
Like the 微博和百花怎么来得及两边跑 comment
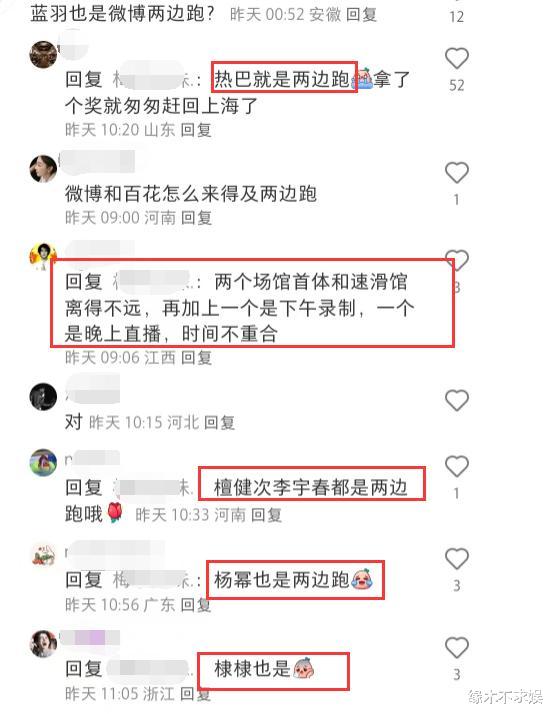pyautogui.click(x=457, y=173)
